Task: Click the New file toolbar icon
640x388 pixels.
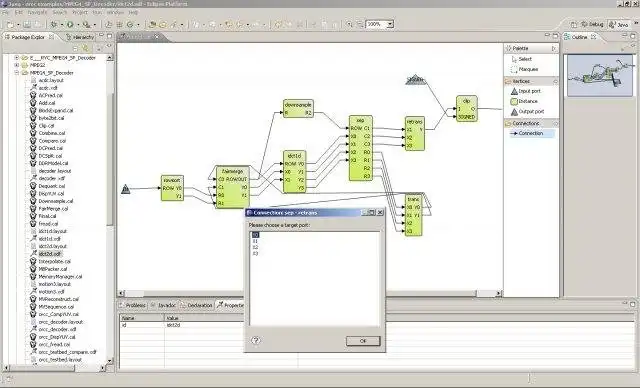Action: coord(11,24)
